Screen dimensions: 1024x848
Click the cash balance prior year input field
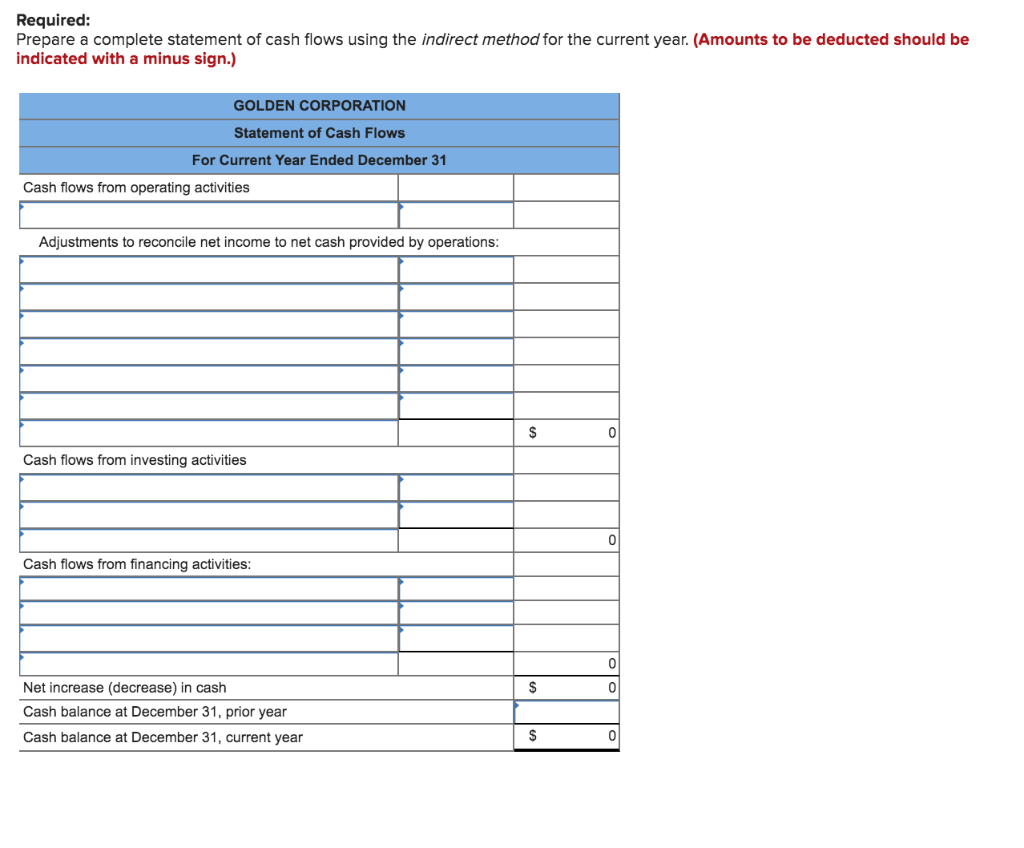[x=565, y=711]
